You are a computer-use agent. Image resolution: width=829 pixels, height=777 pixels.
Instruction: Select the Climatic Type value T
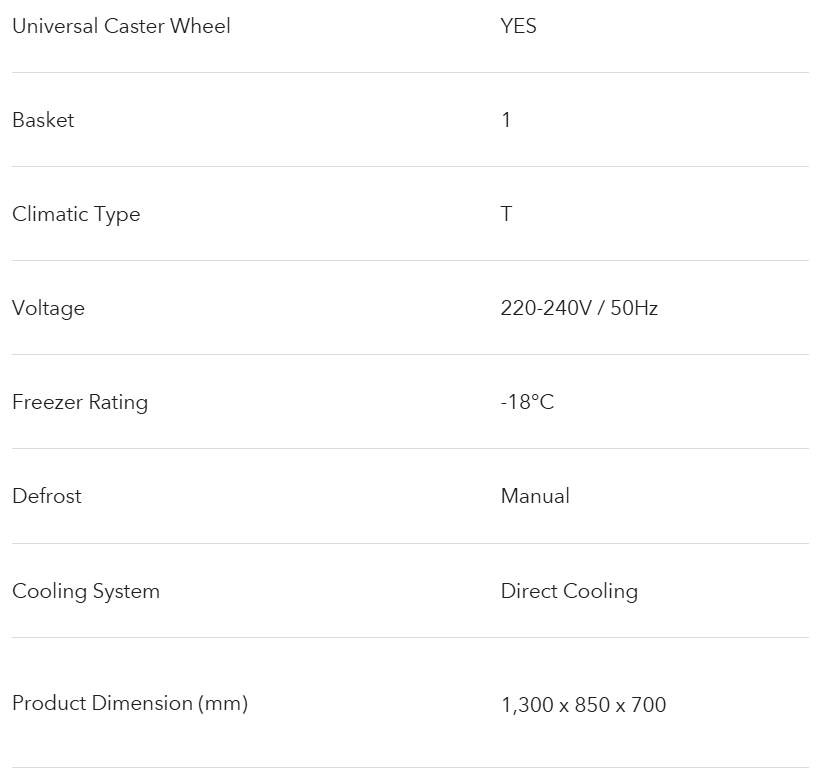[506, 214]
